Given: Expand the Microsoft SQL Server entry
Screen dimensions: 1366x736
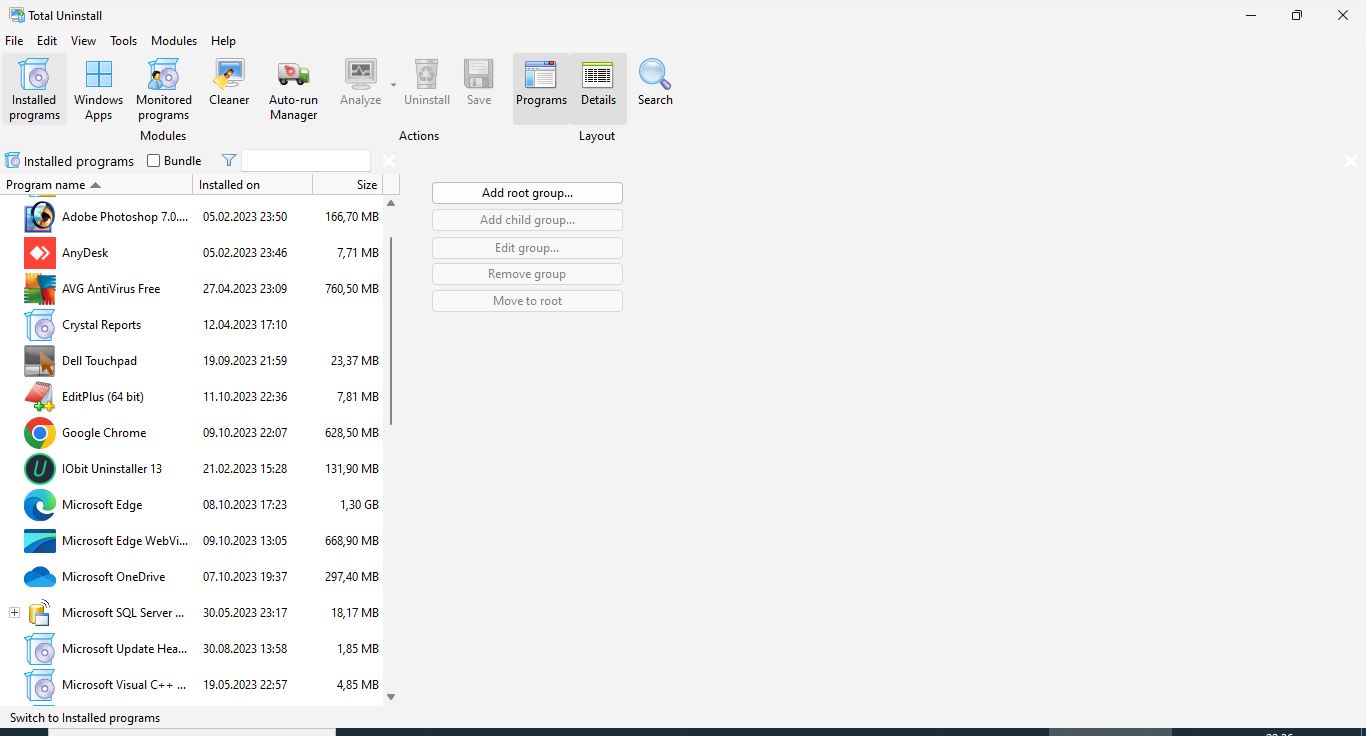Looking at the screenshot, I should tap(14, 612).
